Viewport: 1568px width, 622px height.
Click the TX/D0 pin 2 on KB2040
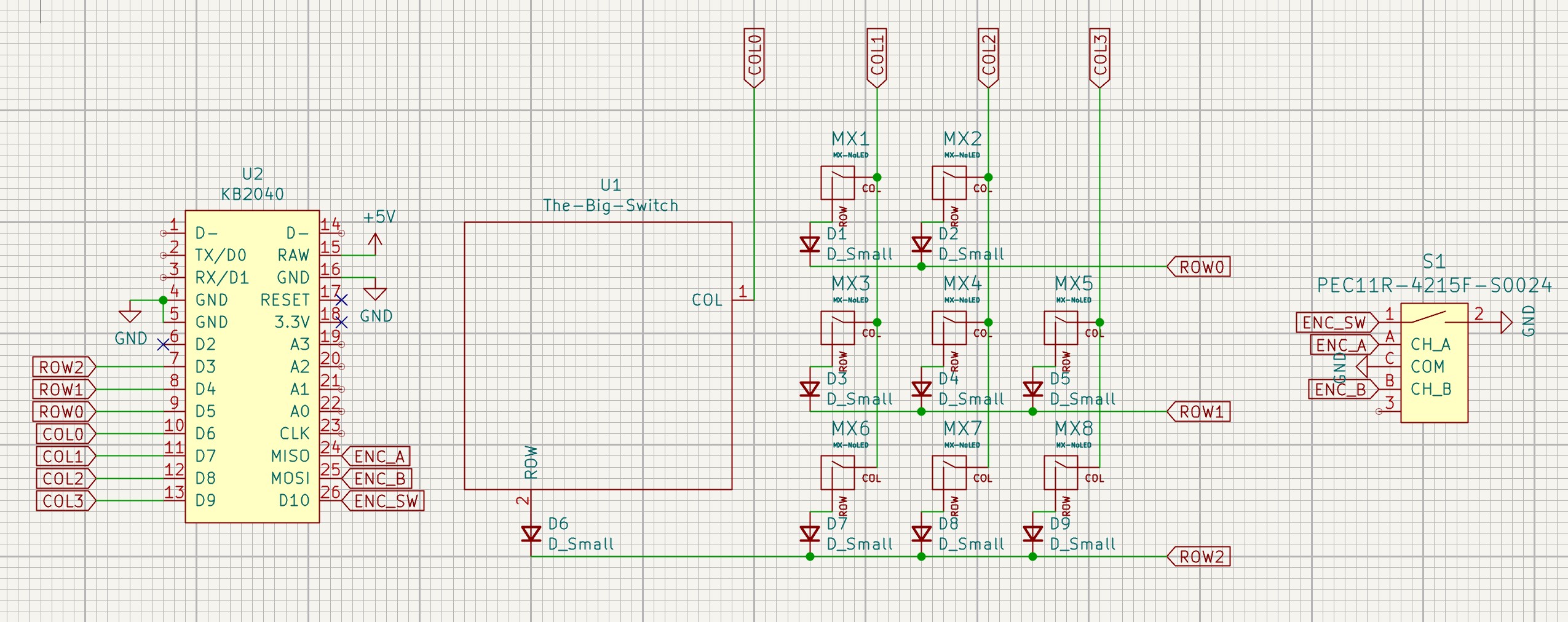[173, 254]
